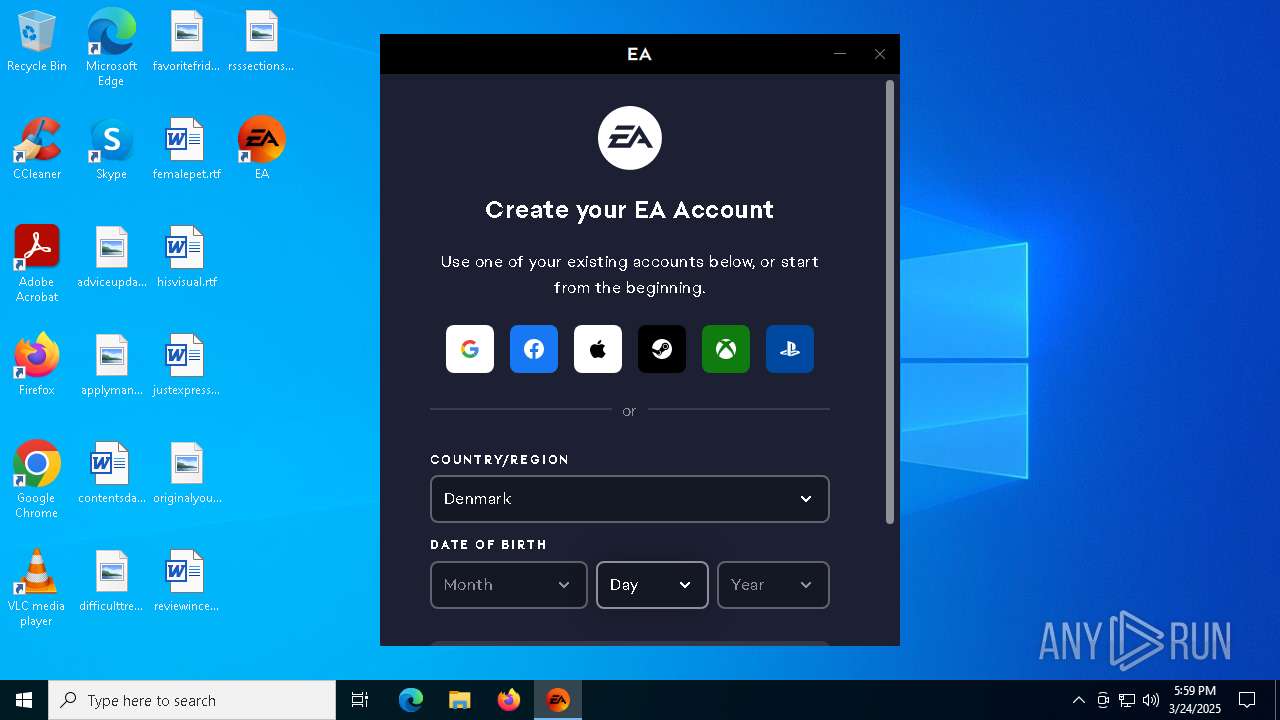Open network status tray icon
Screen dimensions: 1280x720
[1127, 700]
